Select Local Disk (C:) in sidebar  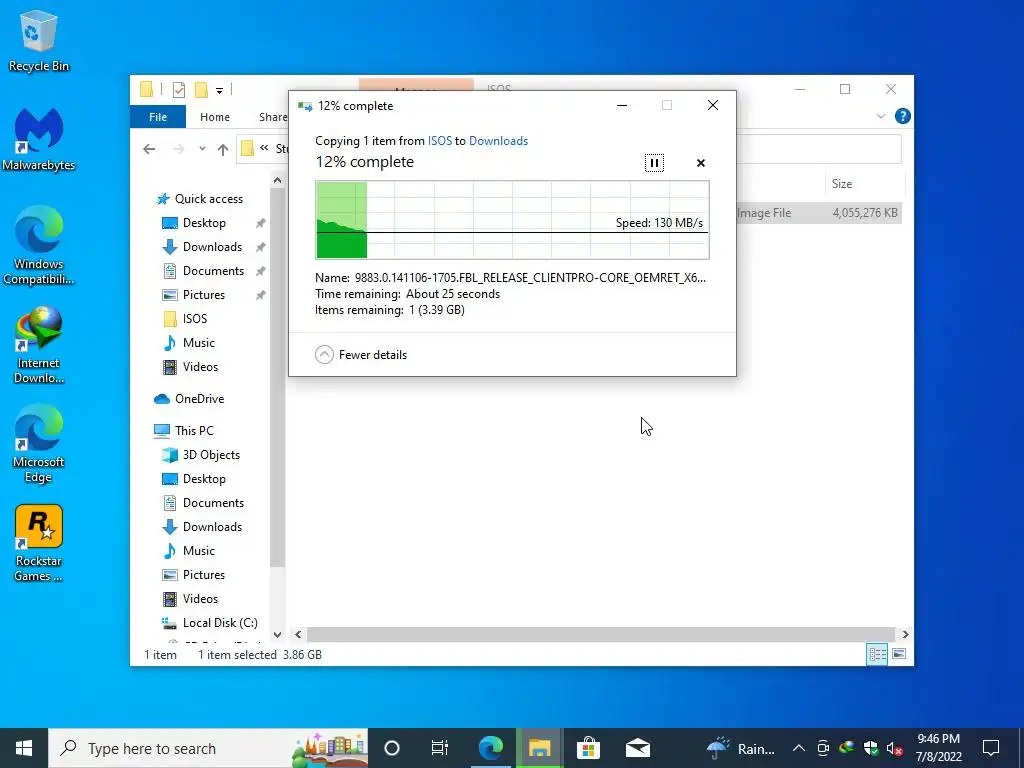(x=210, y=623)
